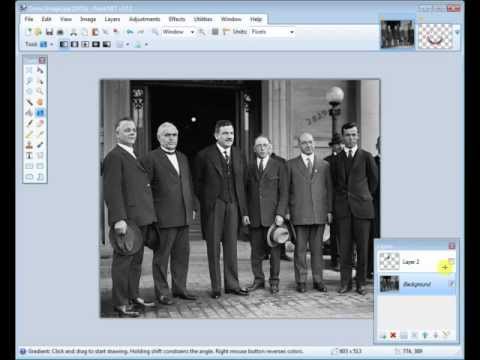This screenshot has width=480, height=360.
Task: Select the Clone Stamp tool
Action: (29, 145)
